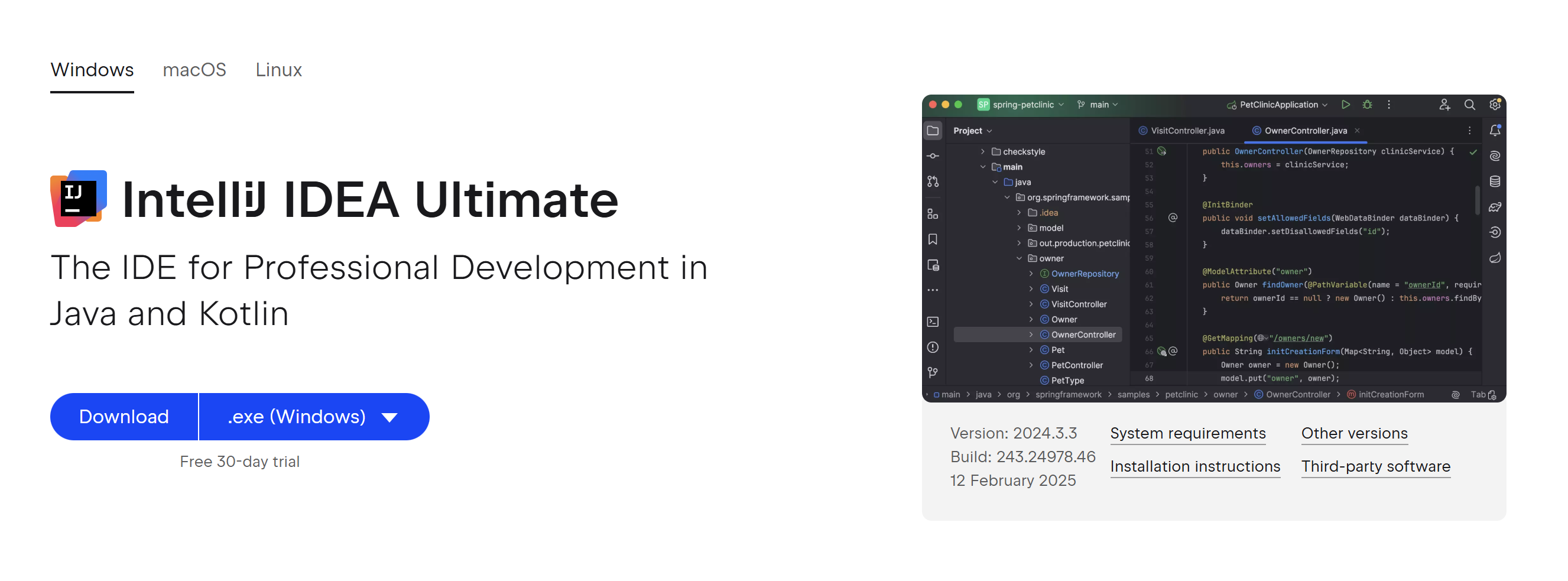Click the SP project badge icon

(983, 105)
